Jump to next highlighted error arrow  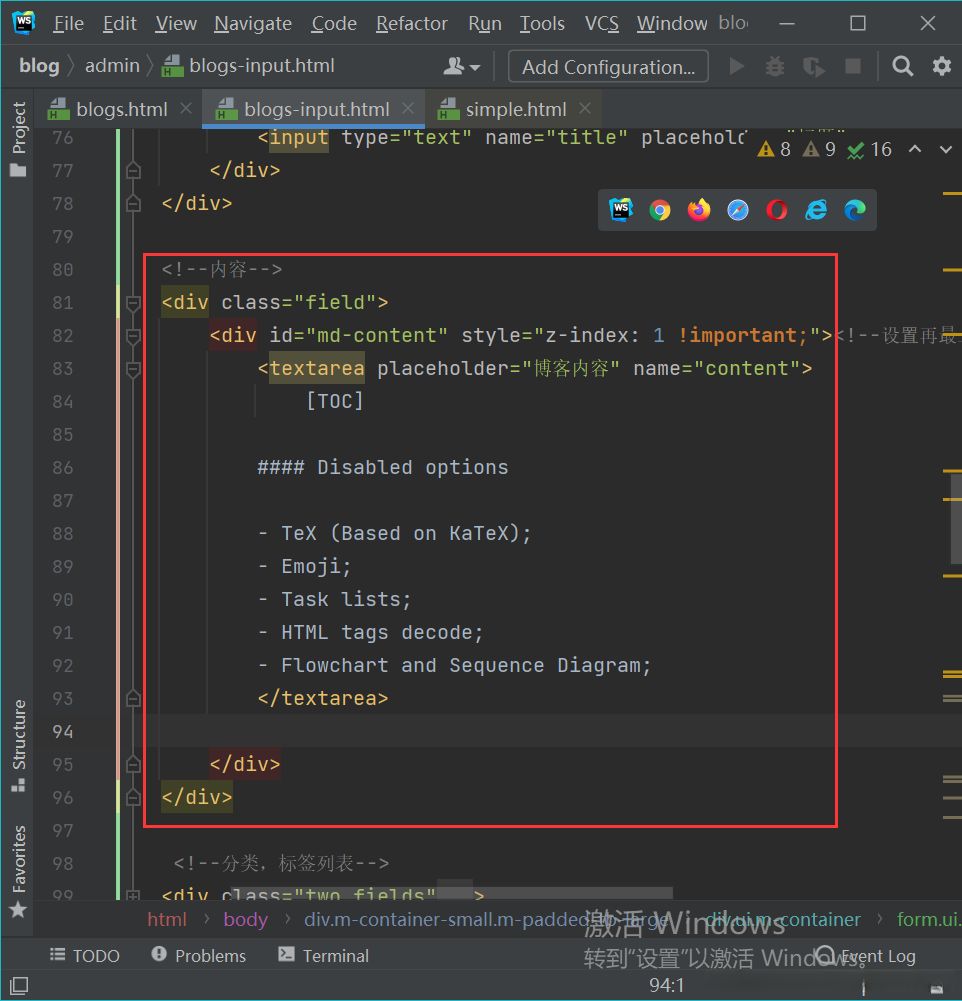pos(946,150)
